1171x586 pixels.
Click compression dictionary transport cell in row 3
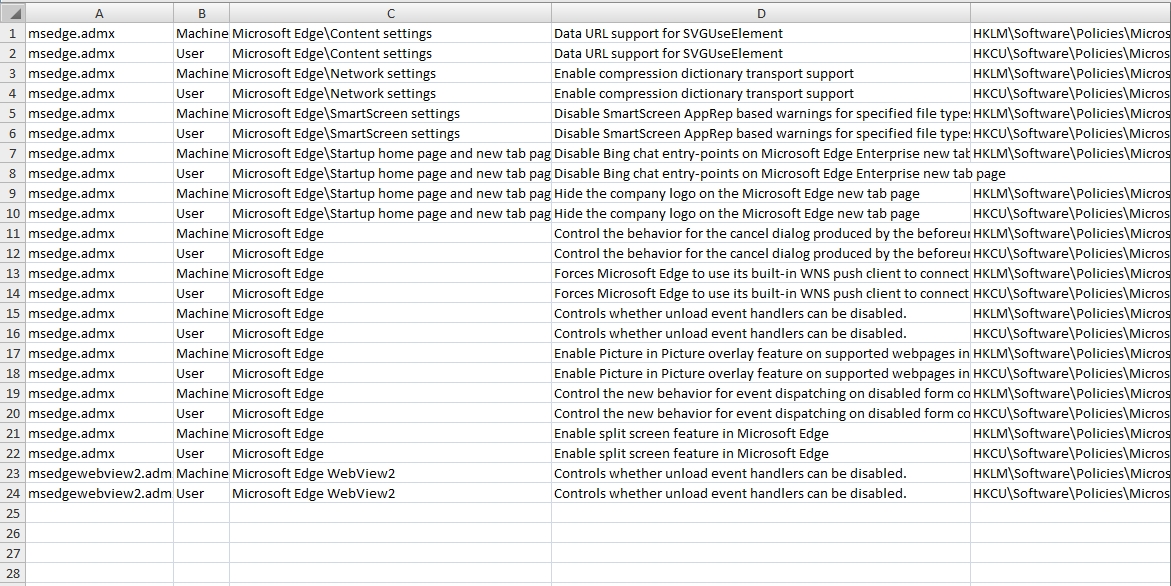click(761, 73)
